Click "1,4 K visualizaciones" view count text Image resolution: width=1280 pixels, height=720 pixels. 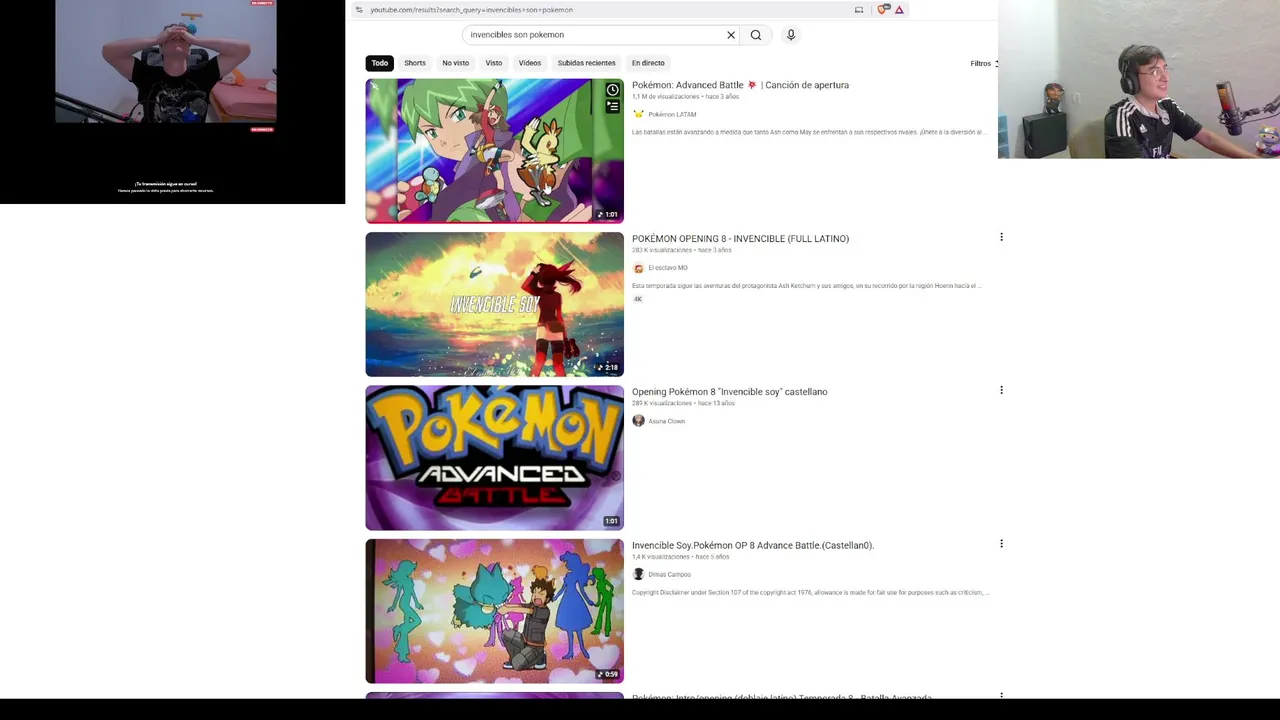[x=661, y=557]
